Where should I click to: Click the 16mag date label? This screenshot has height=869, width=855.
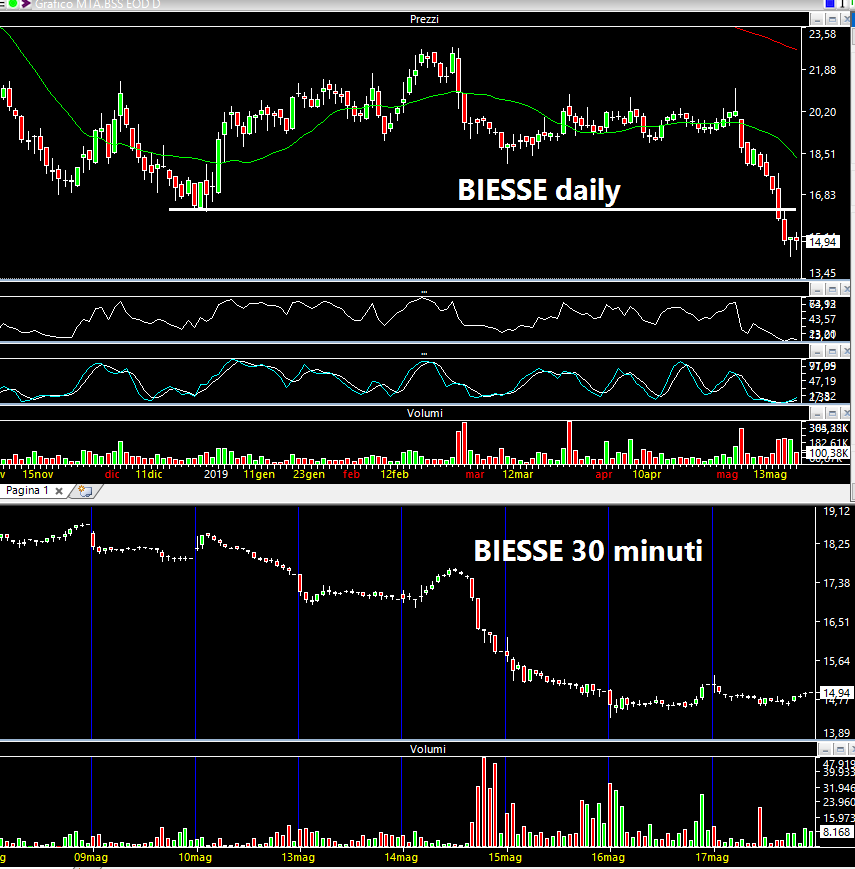click(608, 857)
